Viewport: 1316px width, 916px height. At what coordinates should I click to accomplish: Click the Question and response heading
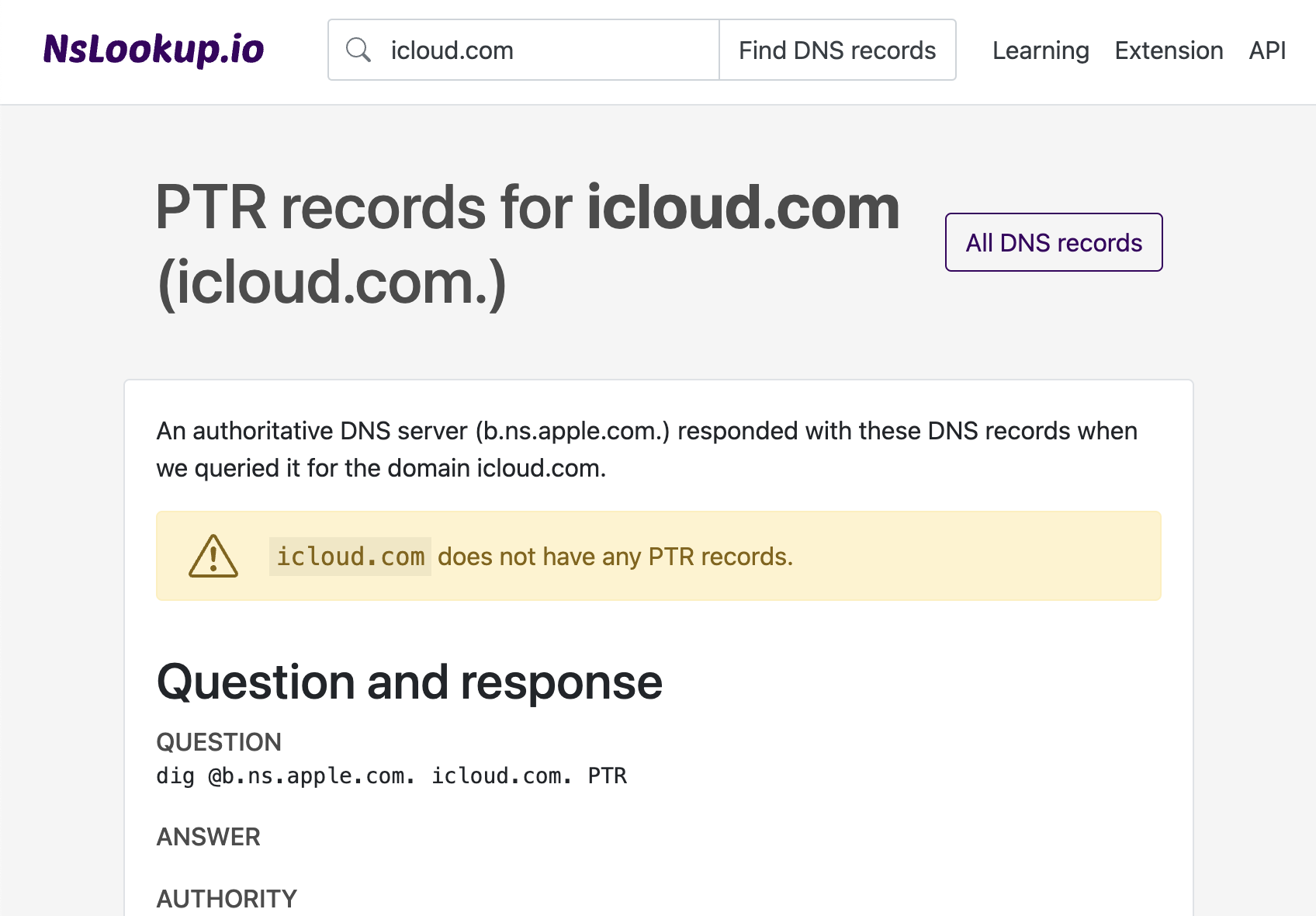point(409,682)
